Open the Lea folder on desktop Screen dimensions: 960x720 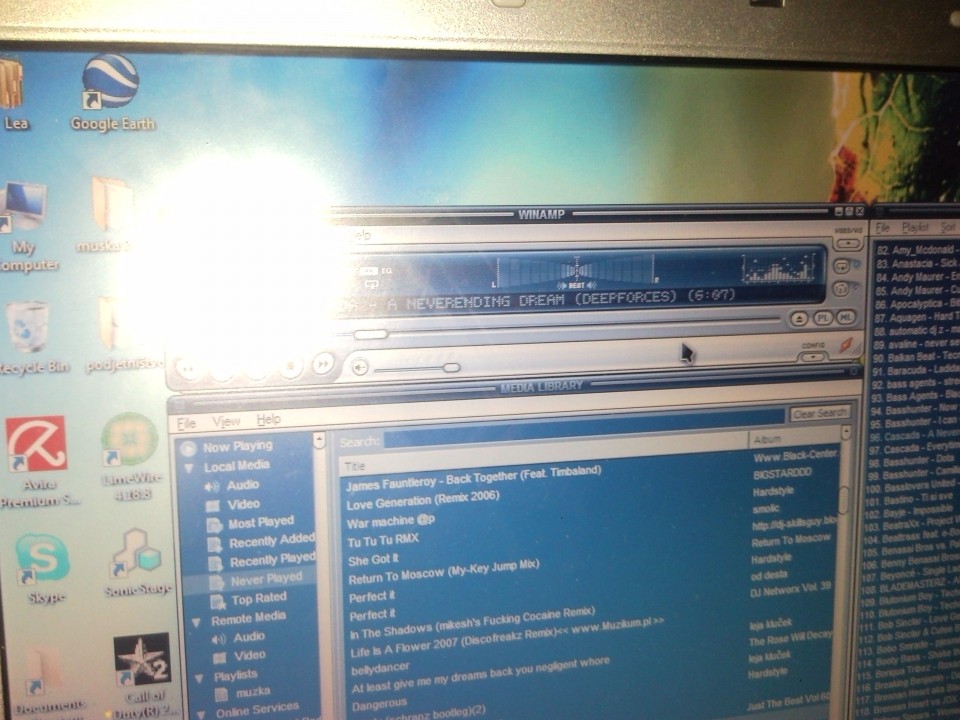click(x=13, y=92)
